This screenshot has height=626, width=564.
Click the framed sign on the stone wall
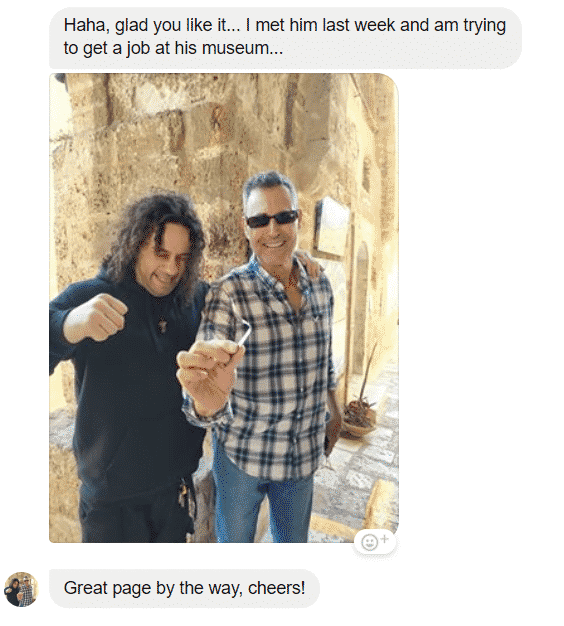pyautogui.click(x=332, y=227)
